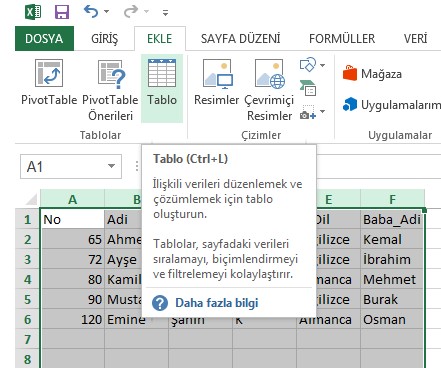Insert pictures with Resimler
Viewport: 441px width, 368px height.
(217, 83)
